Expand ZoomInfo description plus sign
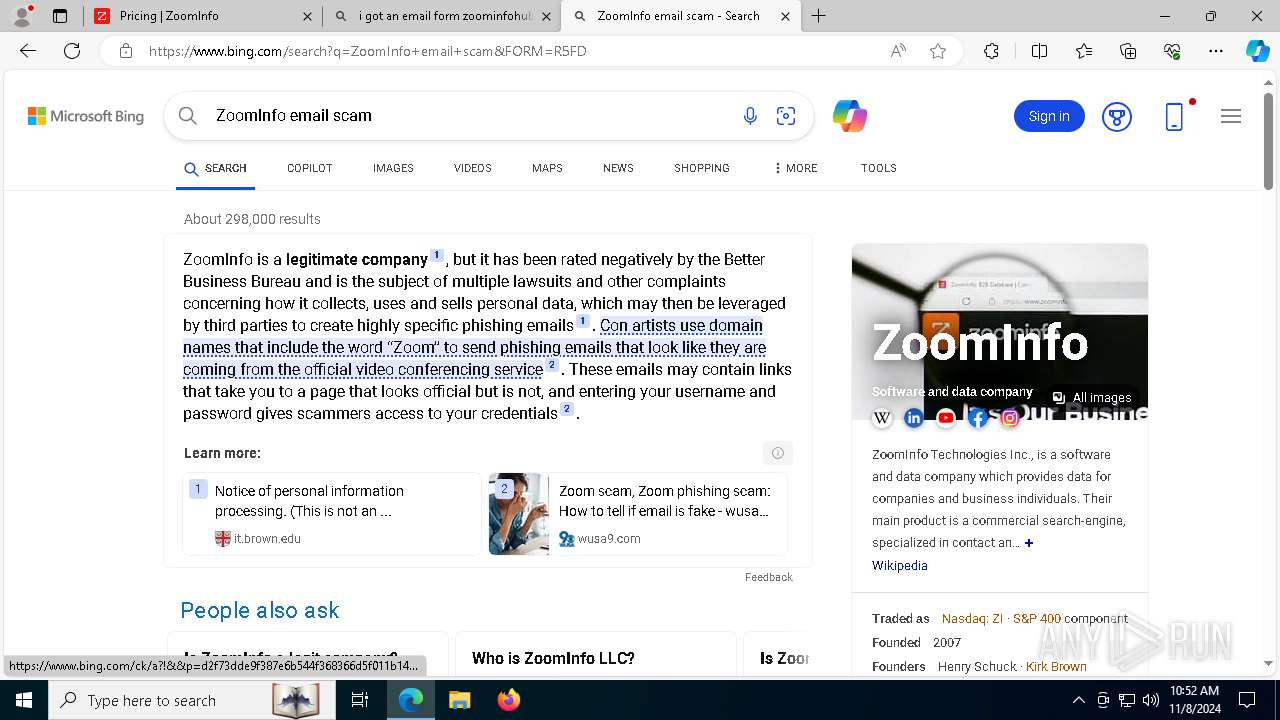This screenshot has width=1280, height=720. point(1029,543)
